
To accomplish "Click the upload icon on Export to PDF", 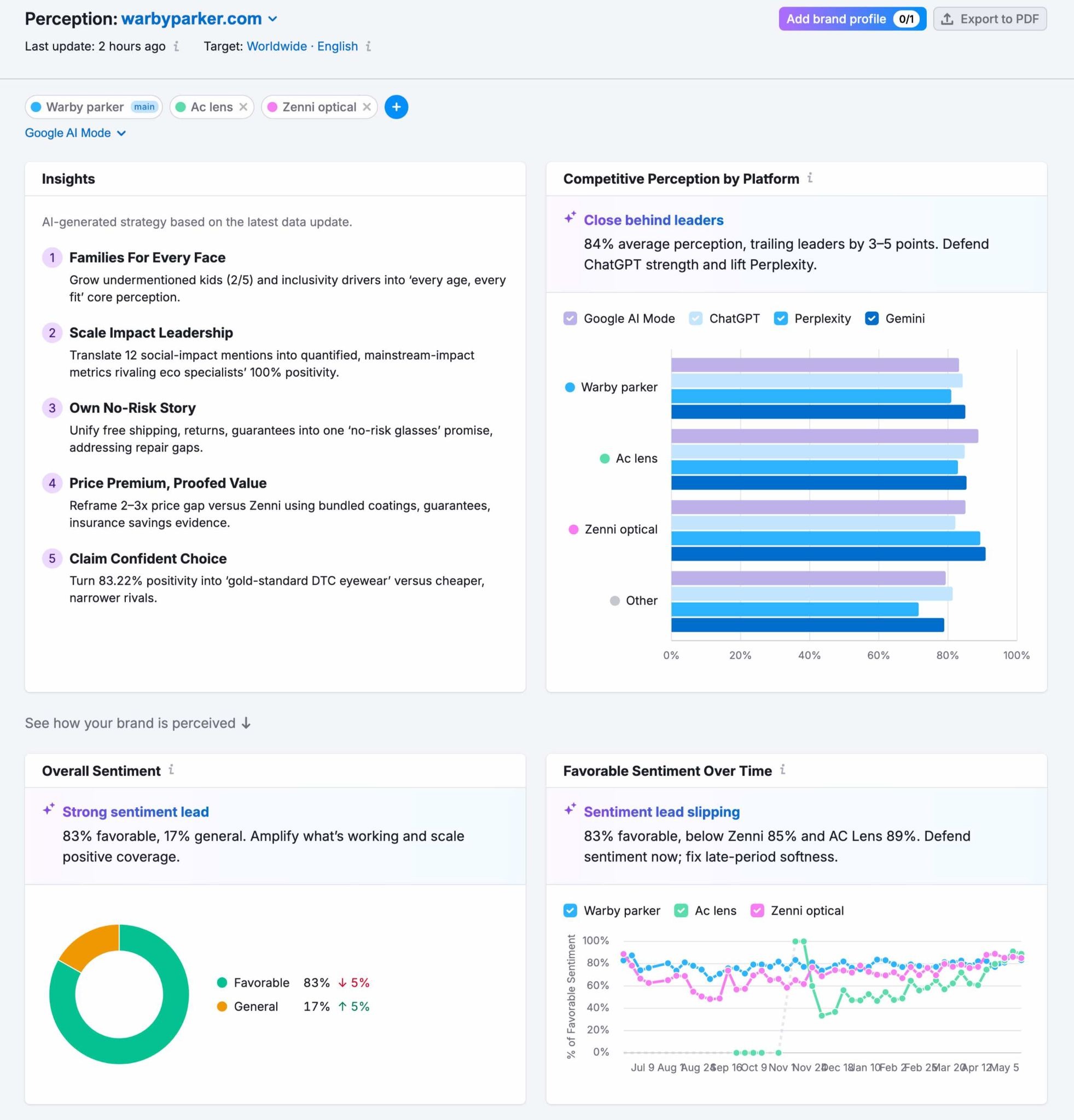I will tap(947, 19).
